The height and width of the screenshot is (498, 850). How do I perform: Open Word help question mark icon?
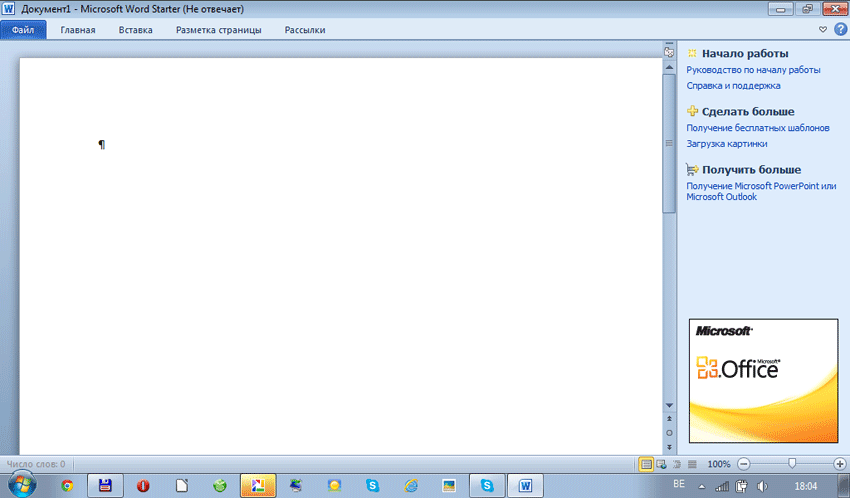coord(840,30)
